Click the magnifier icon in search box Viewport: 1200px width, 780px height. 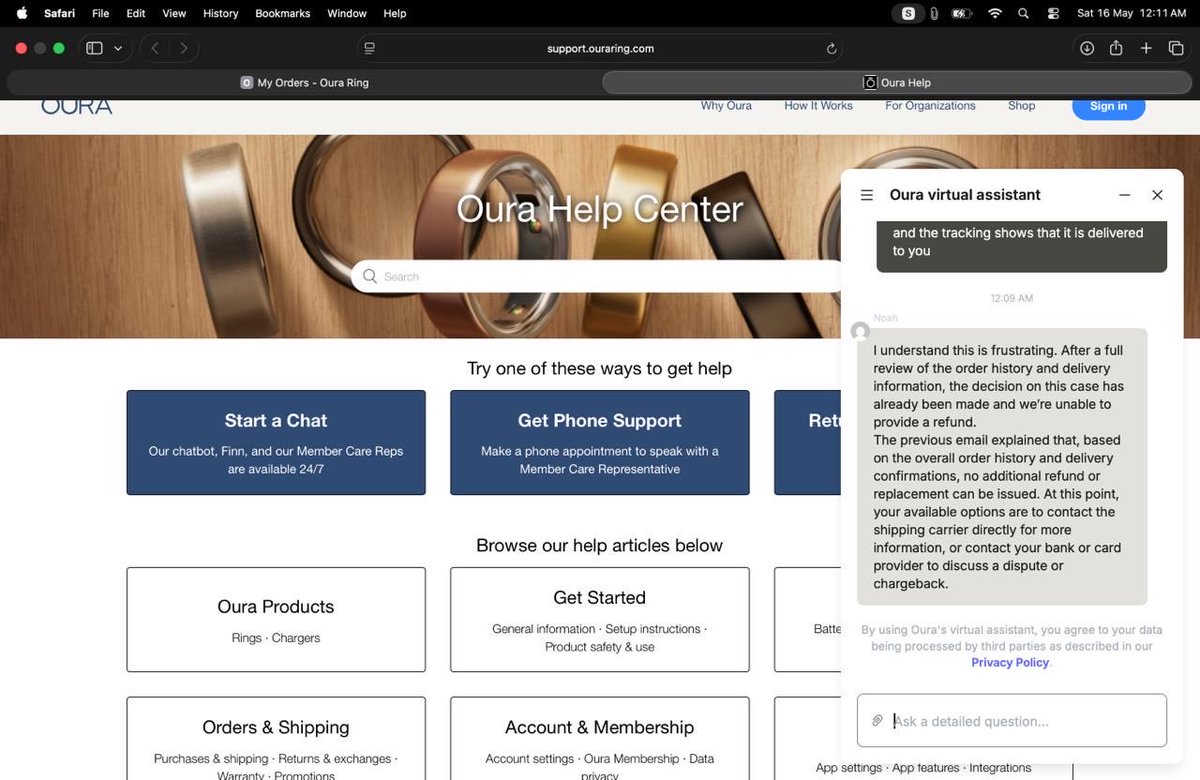point(370,276)
